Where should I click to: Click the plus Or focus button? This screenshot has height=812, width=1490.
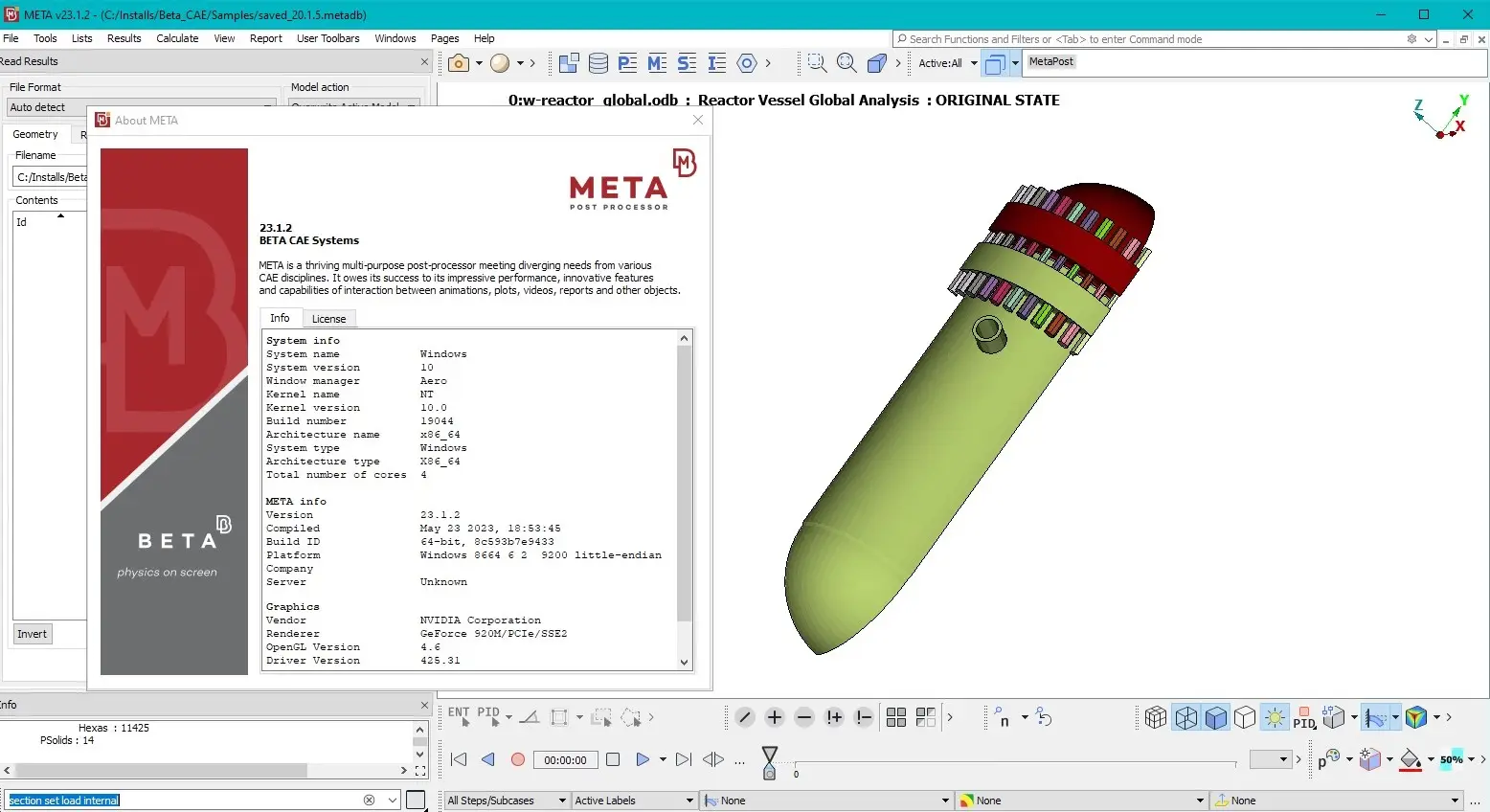click(775, 717)
